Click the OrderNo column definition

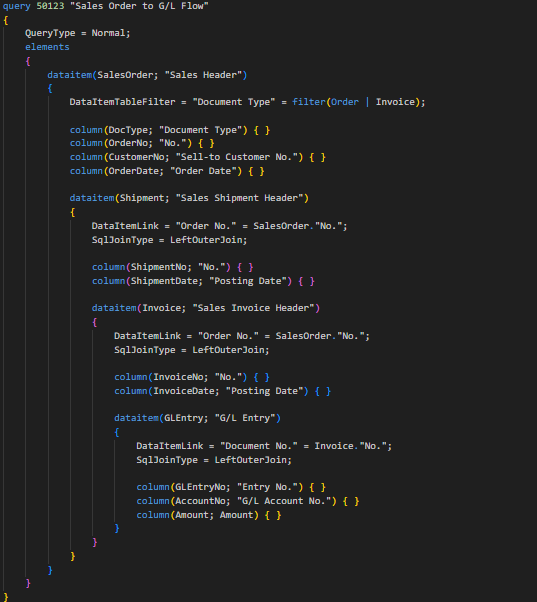[142, 143]
